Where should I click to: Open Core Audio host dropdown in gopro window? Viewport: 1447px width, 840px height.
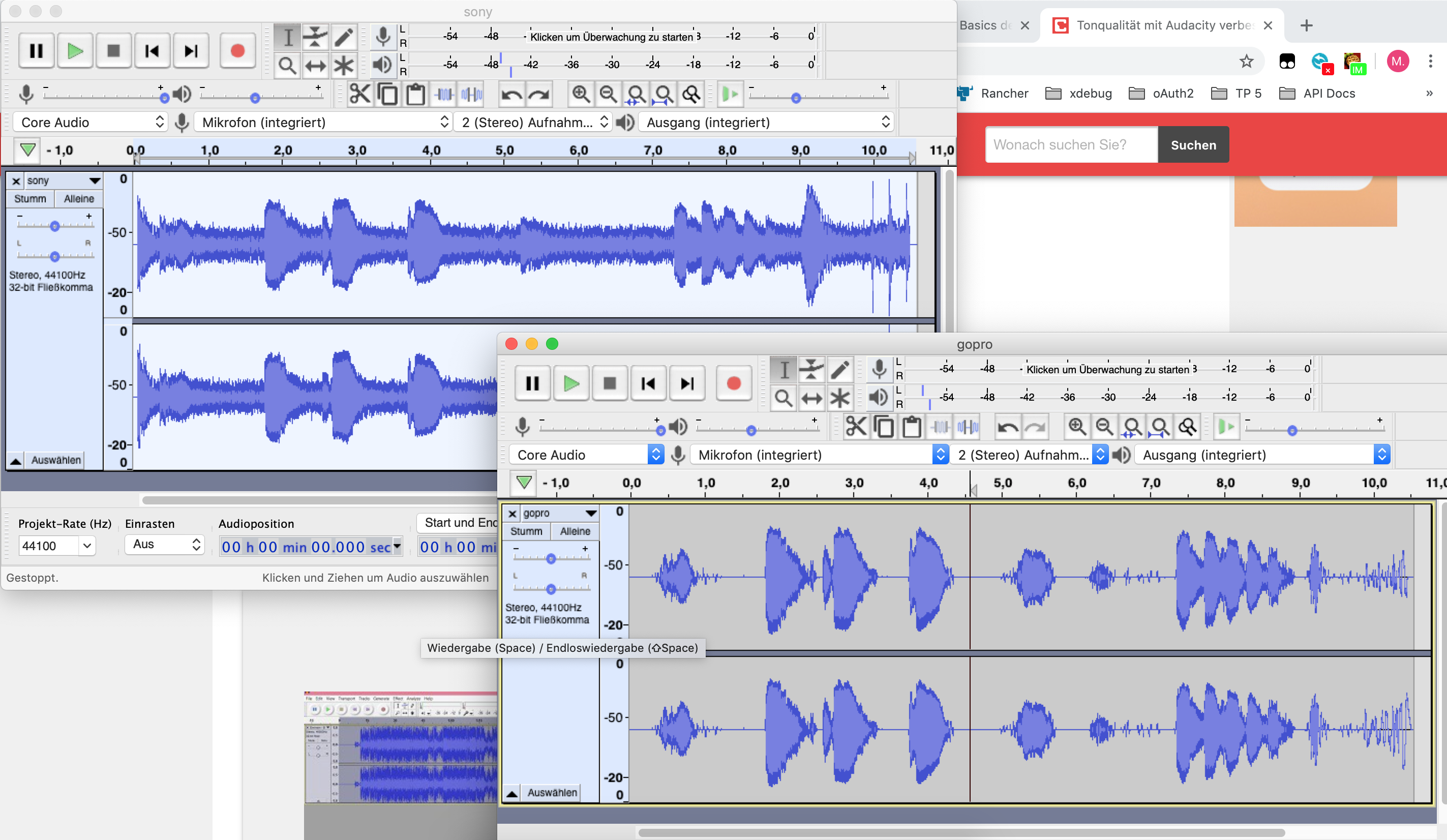(587, 455)
